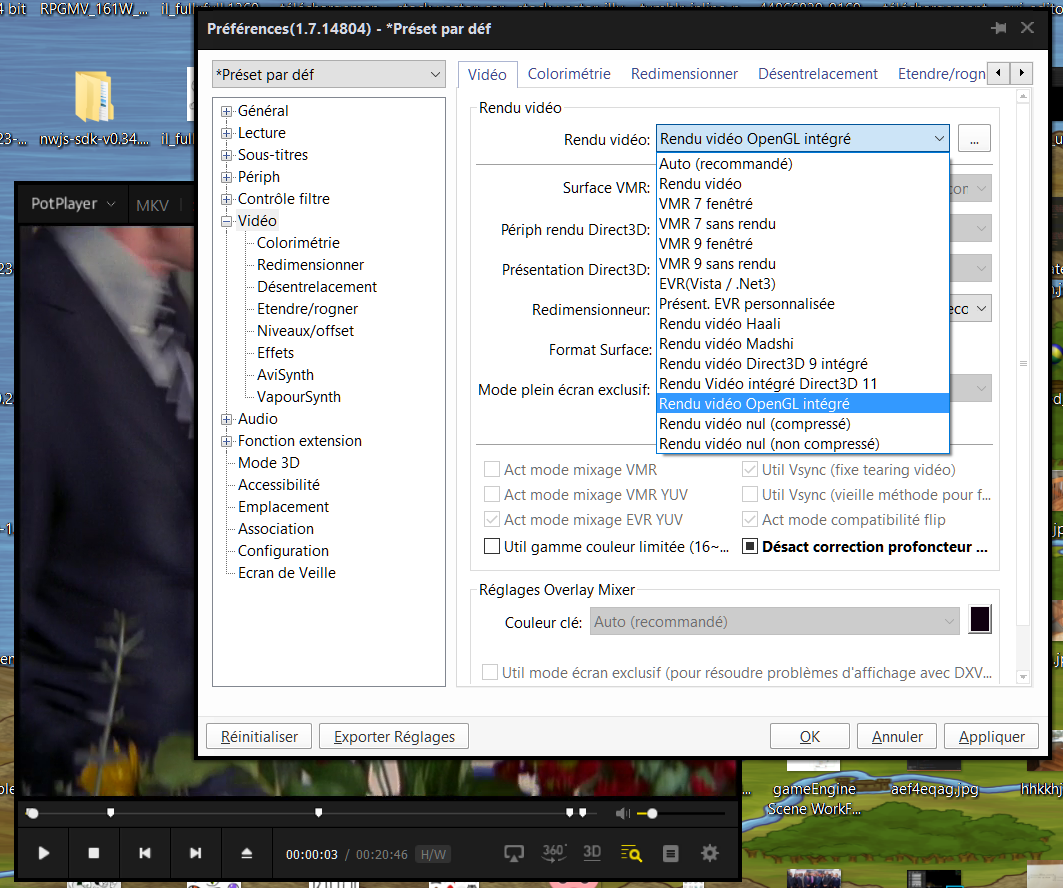This screenshot has width=1063, height=888.
Task: Click the tab scroll right arrow
Action: point(1022,73)
